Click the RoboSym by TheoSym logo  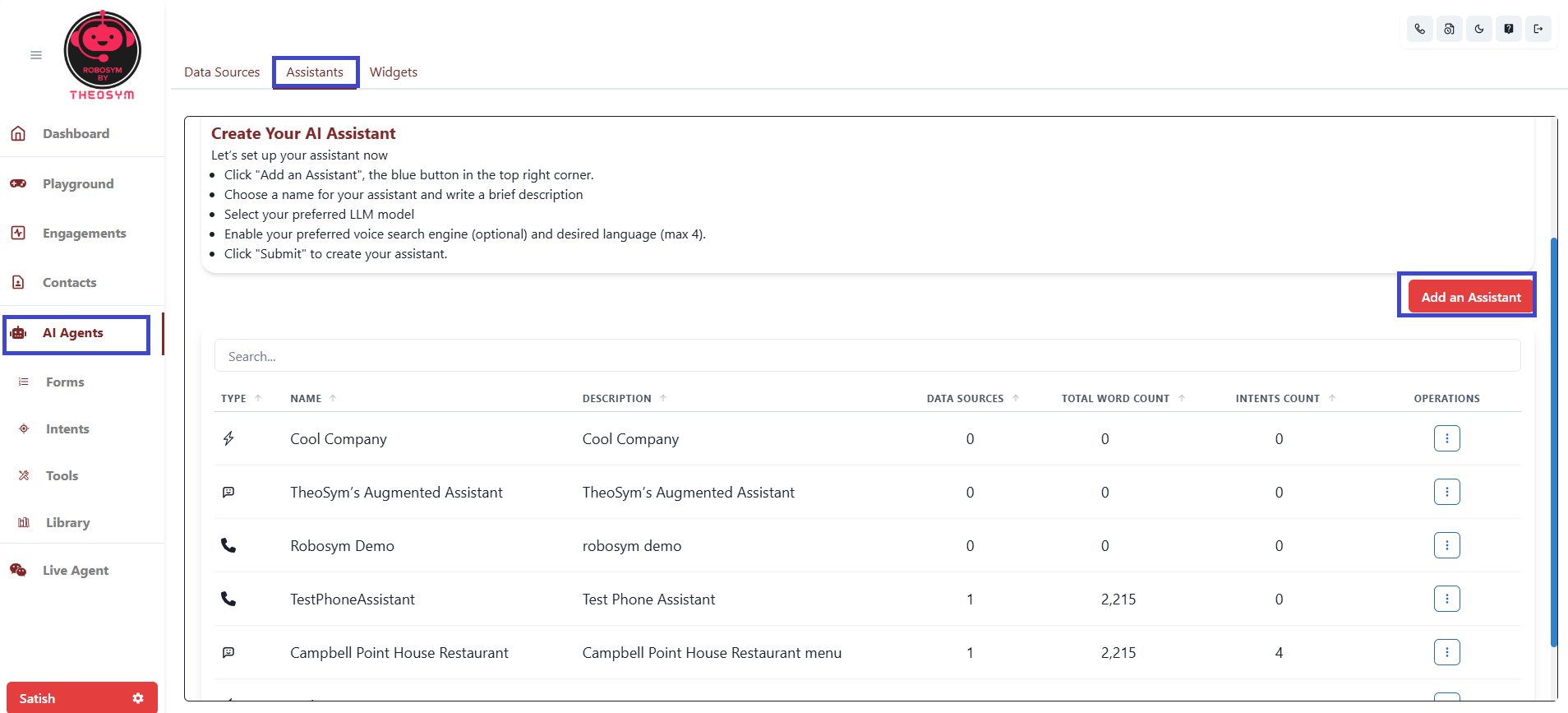[103, 55]
